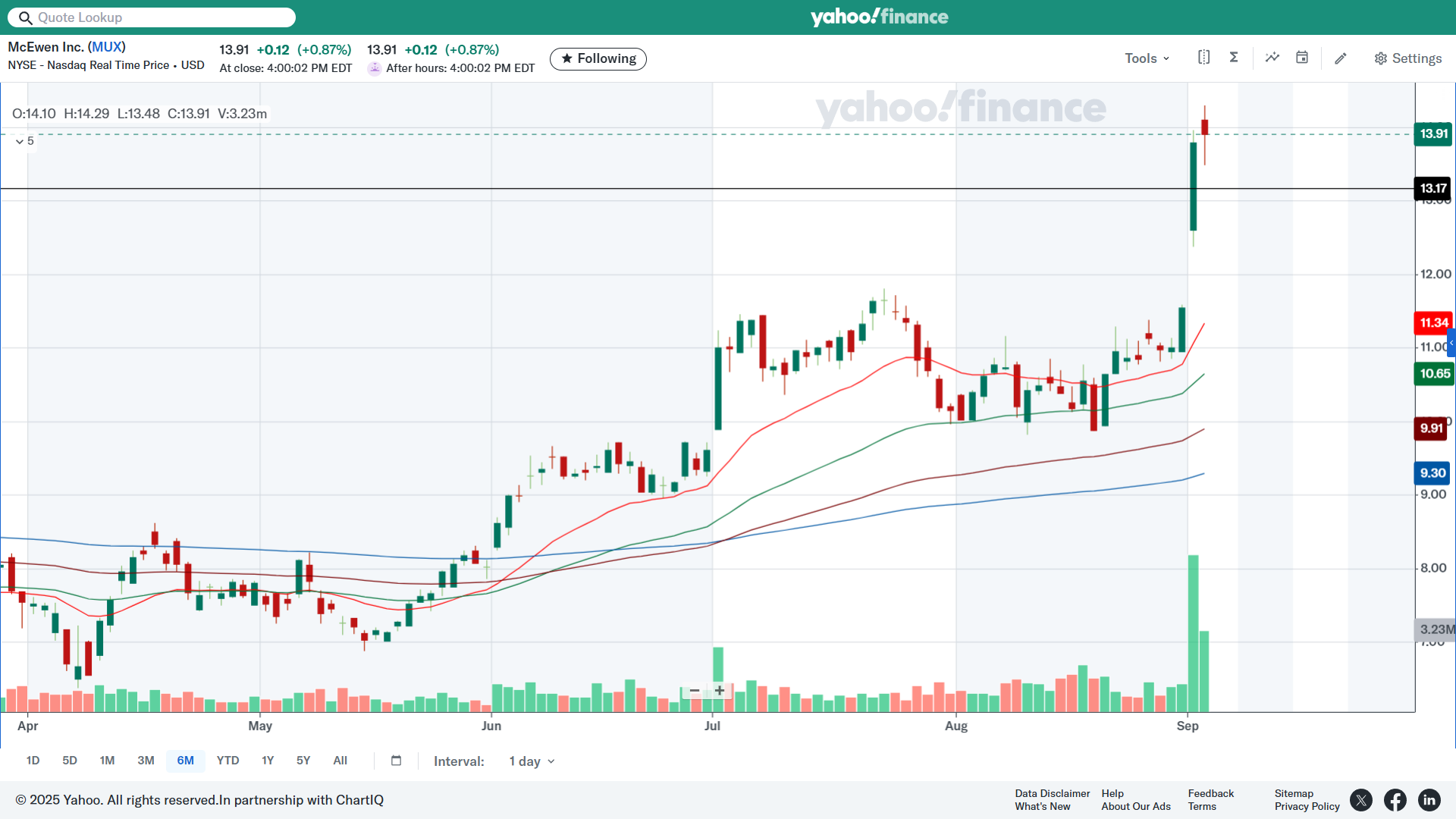Click the events calendar icon in toolbar

(x=1302, y=58)
